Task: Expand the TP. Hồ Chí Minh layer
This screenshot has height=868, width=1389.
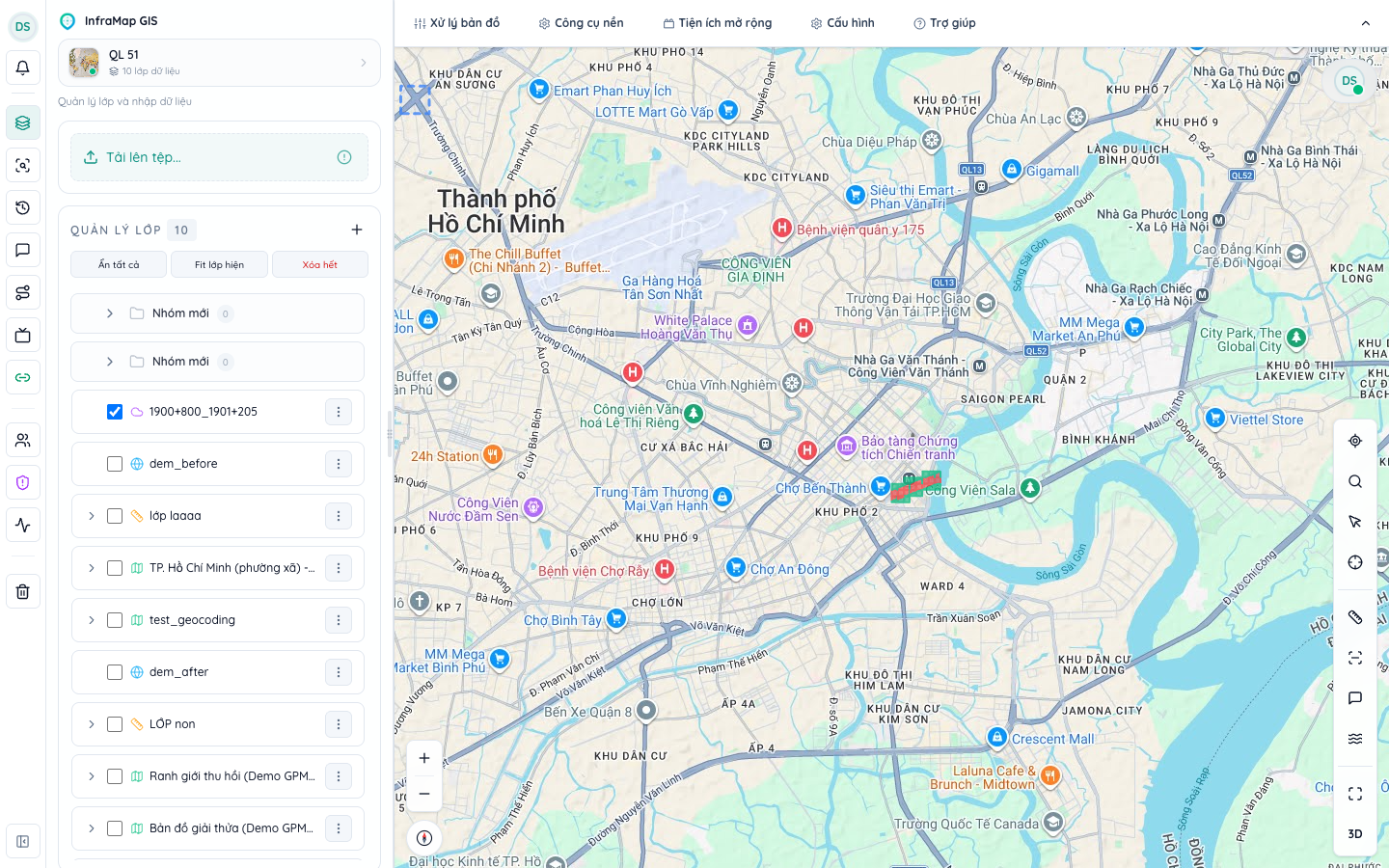Action: click(92, 568)
